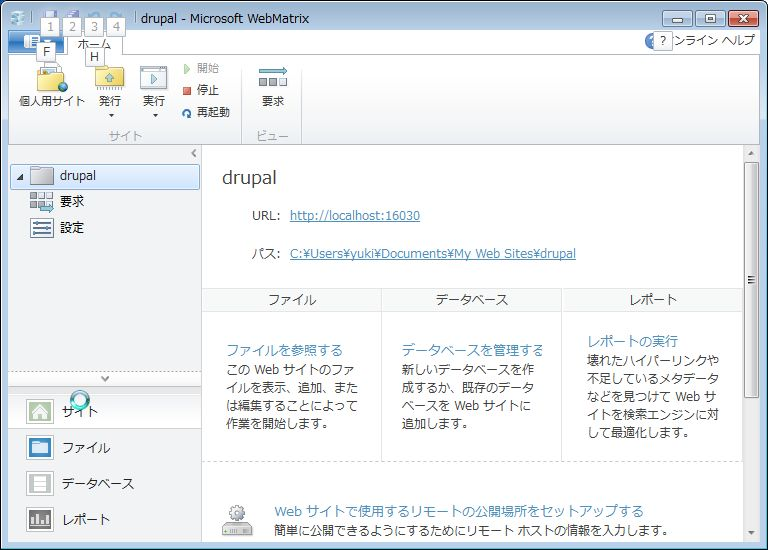Collapse the drupal tree node

click(x=20, y=177)
